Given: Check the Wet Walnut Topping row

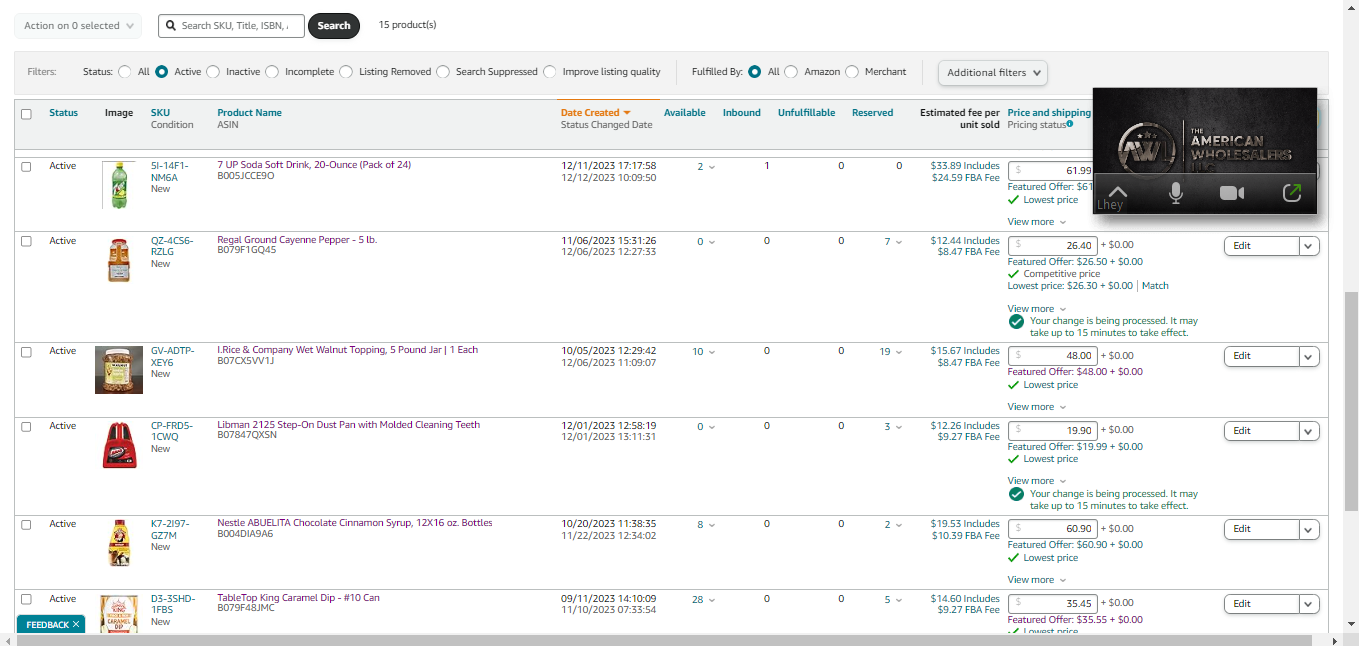Looking at the screenshot, I should 27,352.
